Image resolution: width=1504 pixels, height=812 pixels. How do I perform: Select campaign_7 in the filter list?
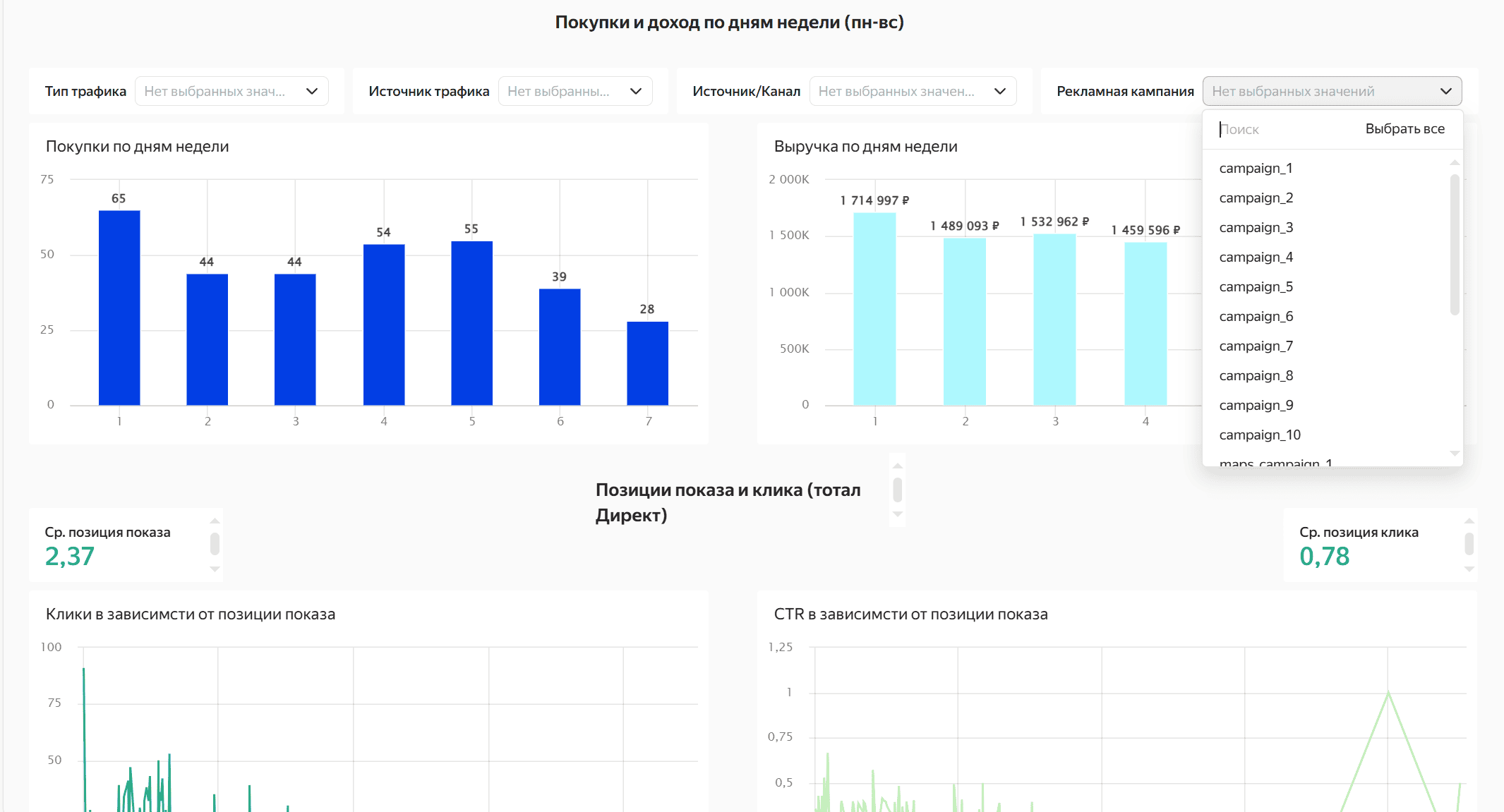tap(1256, 346)
